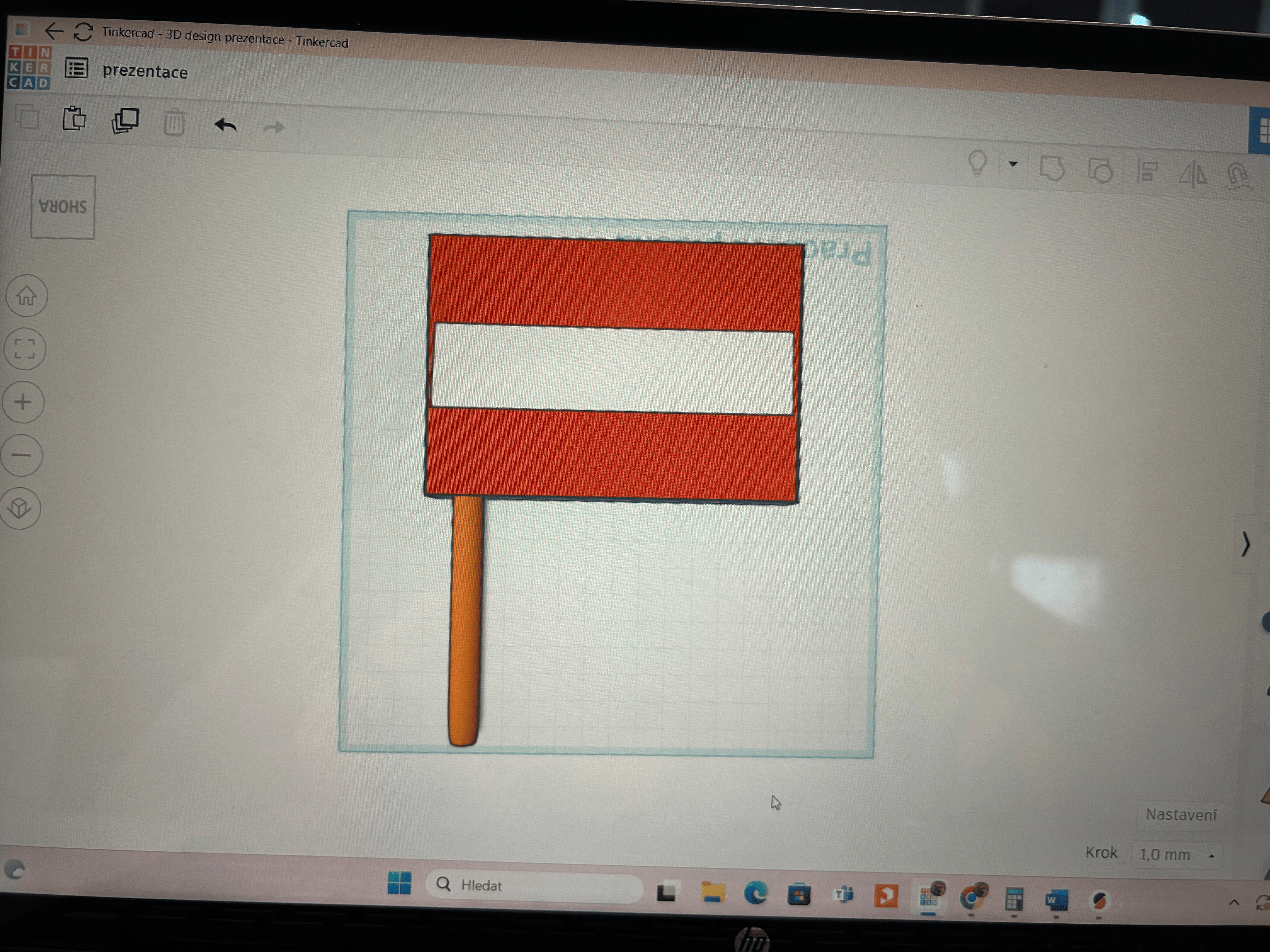Click the SHORA view cube
1270x952 pixels.
tap(63, 207)
